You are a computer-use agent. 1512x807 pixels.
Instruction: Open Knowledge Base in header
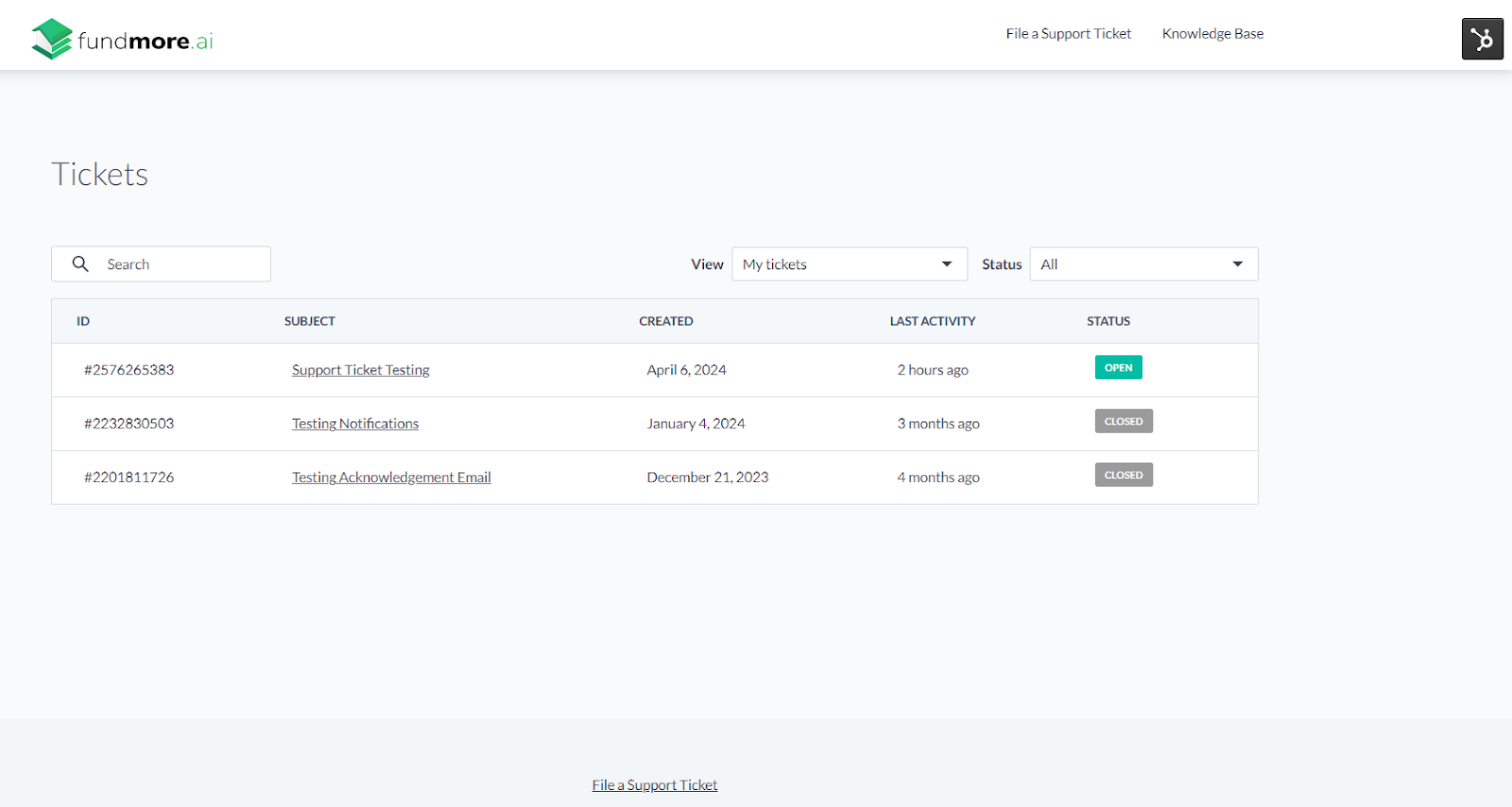(x=1212, y=34)
